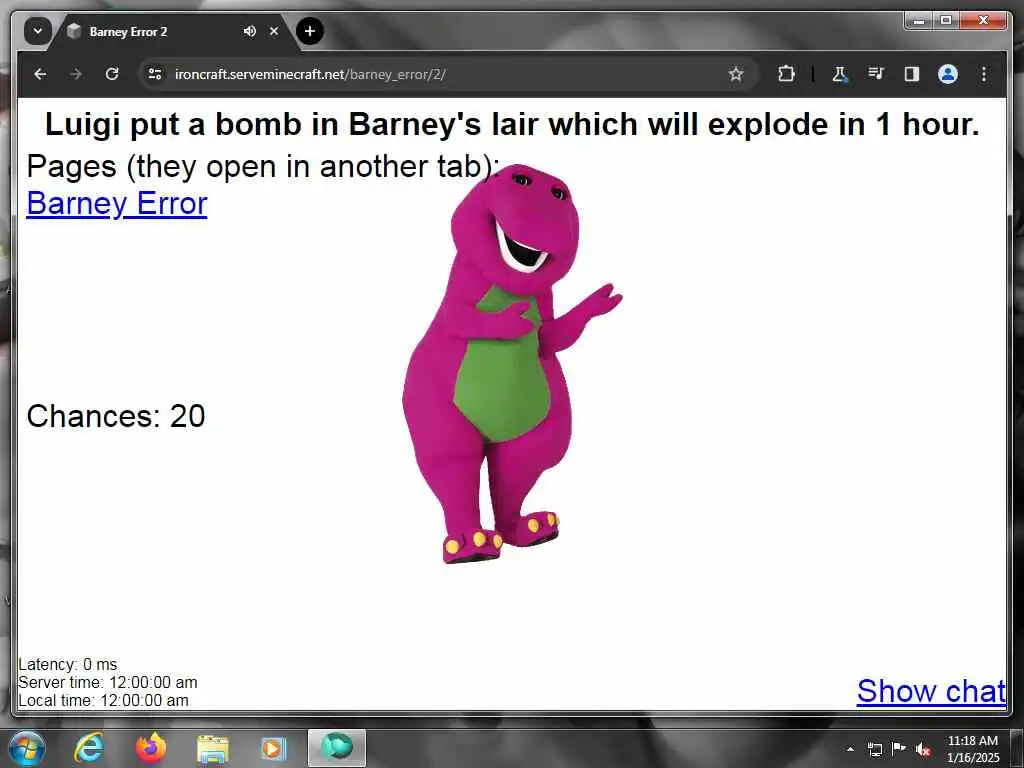
Task: Mute the tab audio speaker icon
Action: point(249,31)
